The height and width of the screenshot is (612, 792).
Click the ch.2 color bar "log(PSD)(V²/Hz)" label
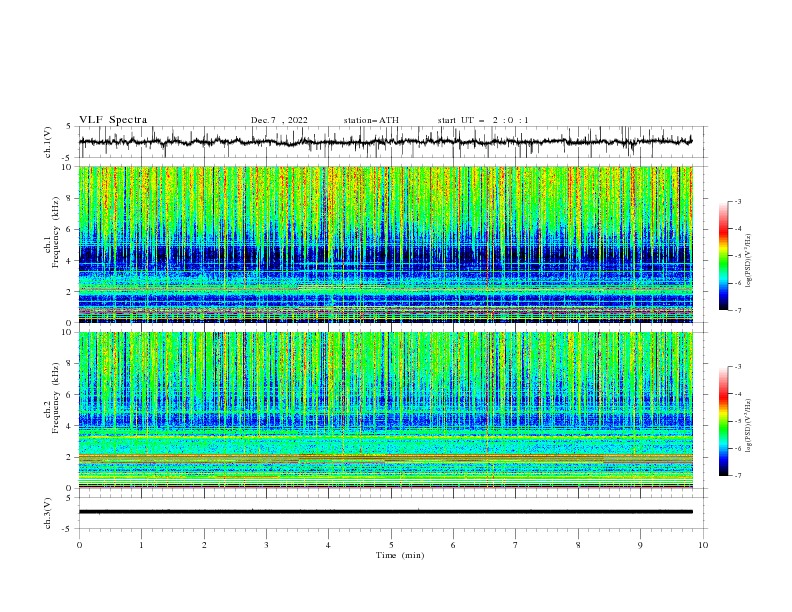click(x=749, y=426)
